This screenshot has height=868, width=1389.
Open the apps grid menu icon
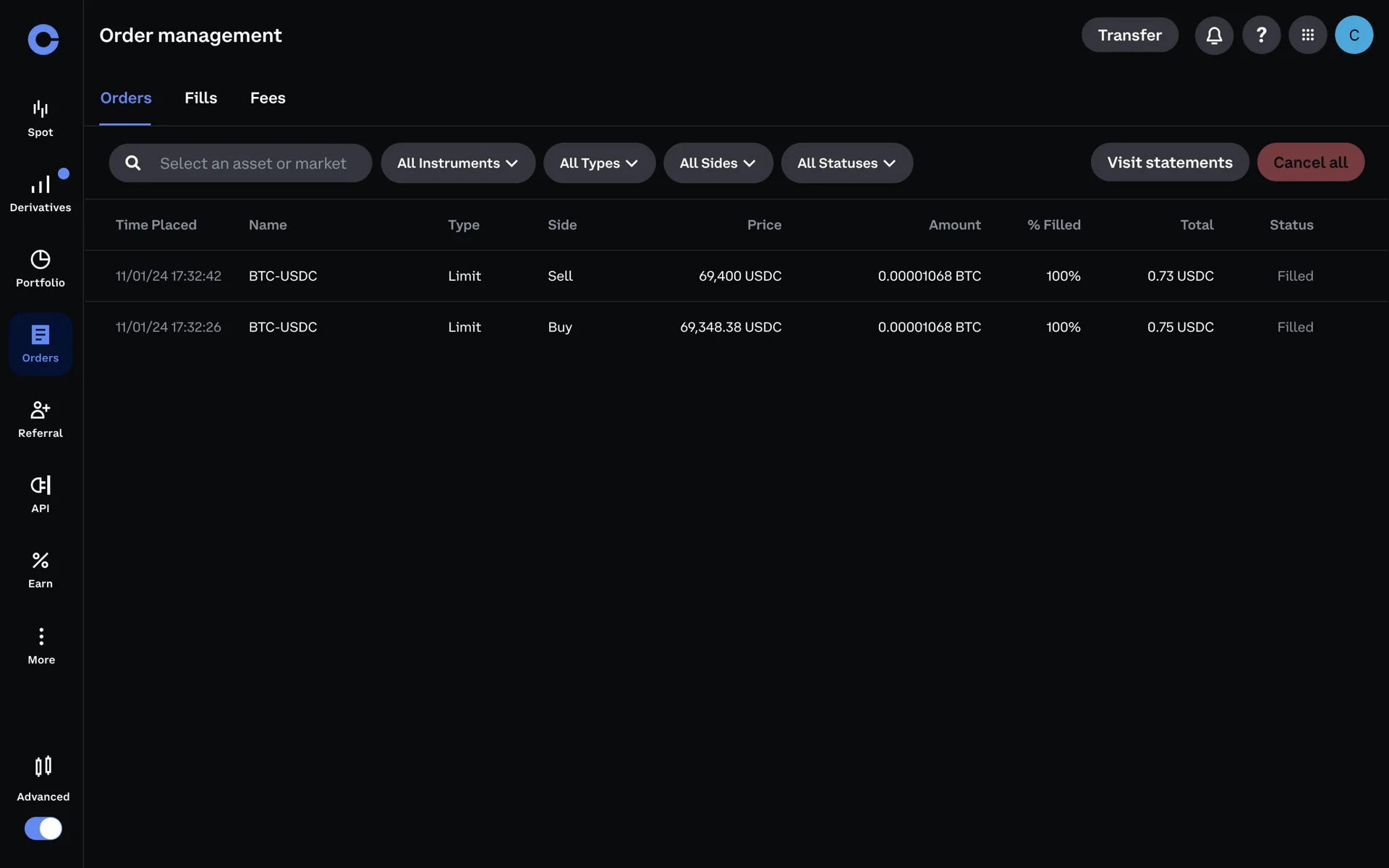pyautogui.click(x=1307, y=35)
